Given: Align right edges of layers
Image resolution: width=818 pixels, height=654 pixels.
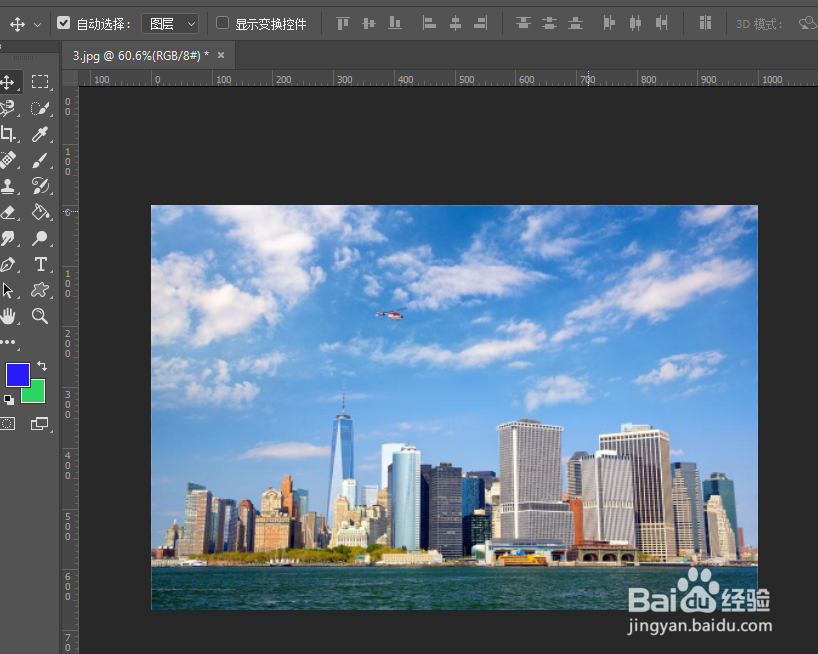Looking at the screenshot, I should [480, 23].
